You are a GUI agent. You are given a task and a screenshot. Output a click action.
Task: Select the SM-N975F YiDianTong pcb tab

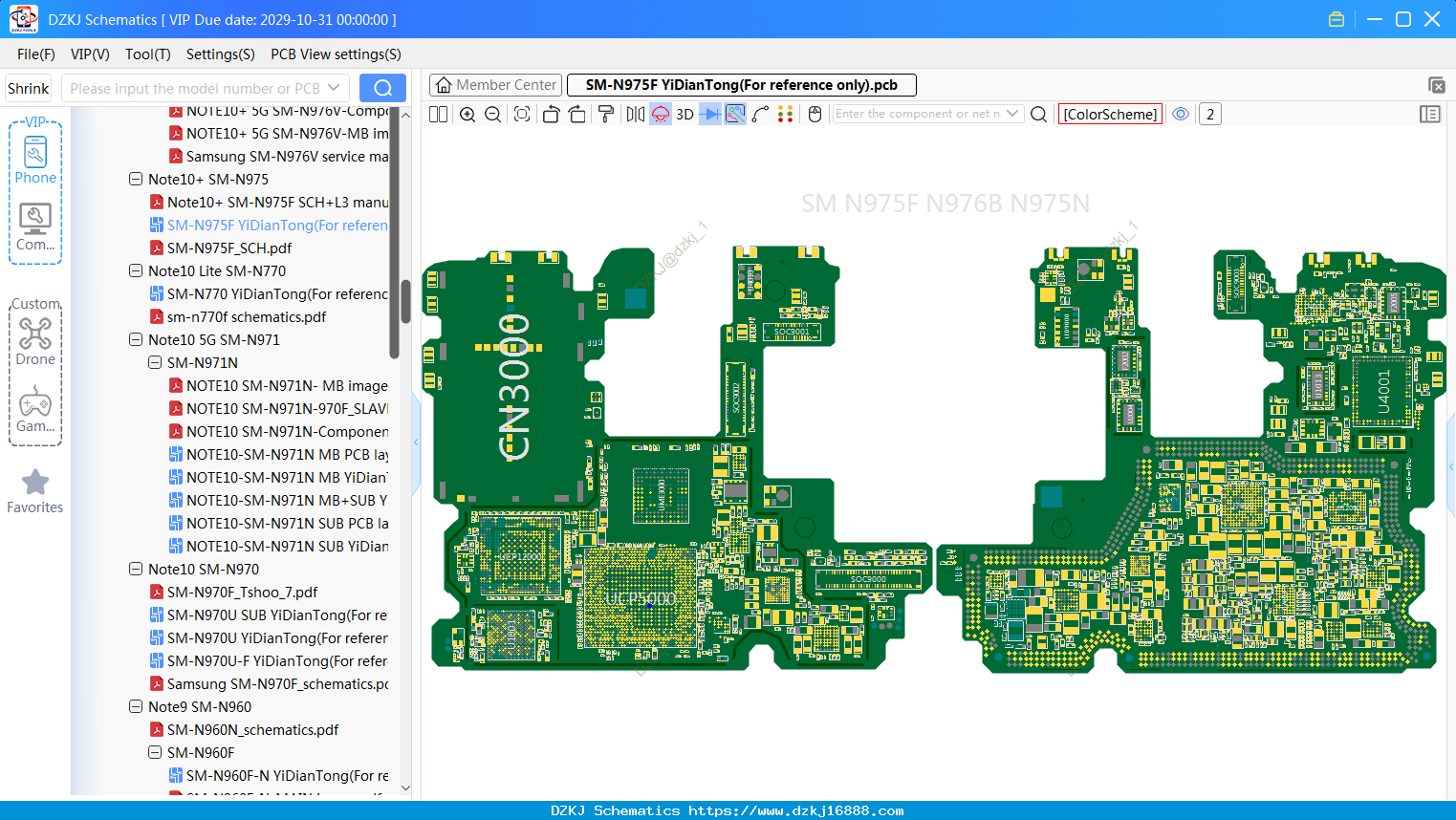point(742,85)
